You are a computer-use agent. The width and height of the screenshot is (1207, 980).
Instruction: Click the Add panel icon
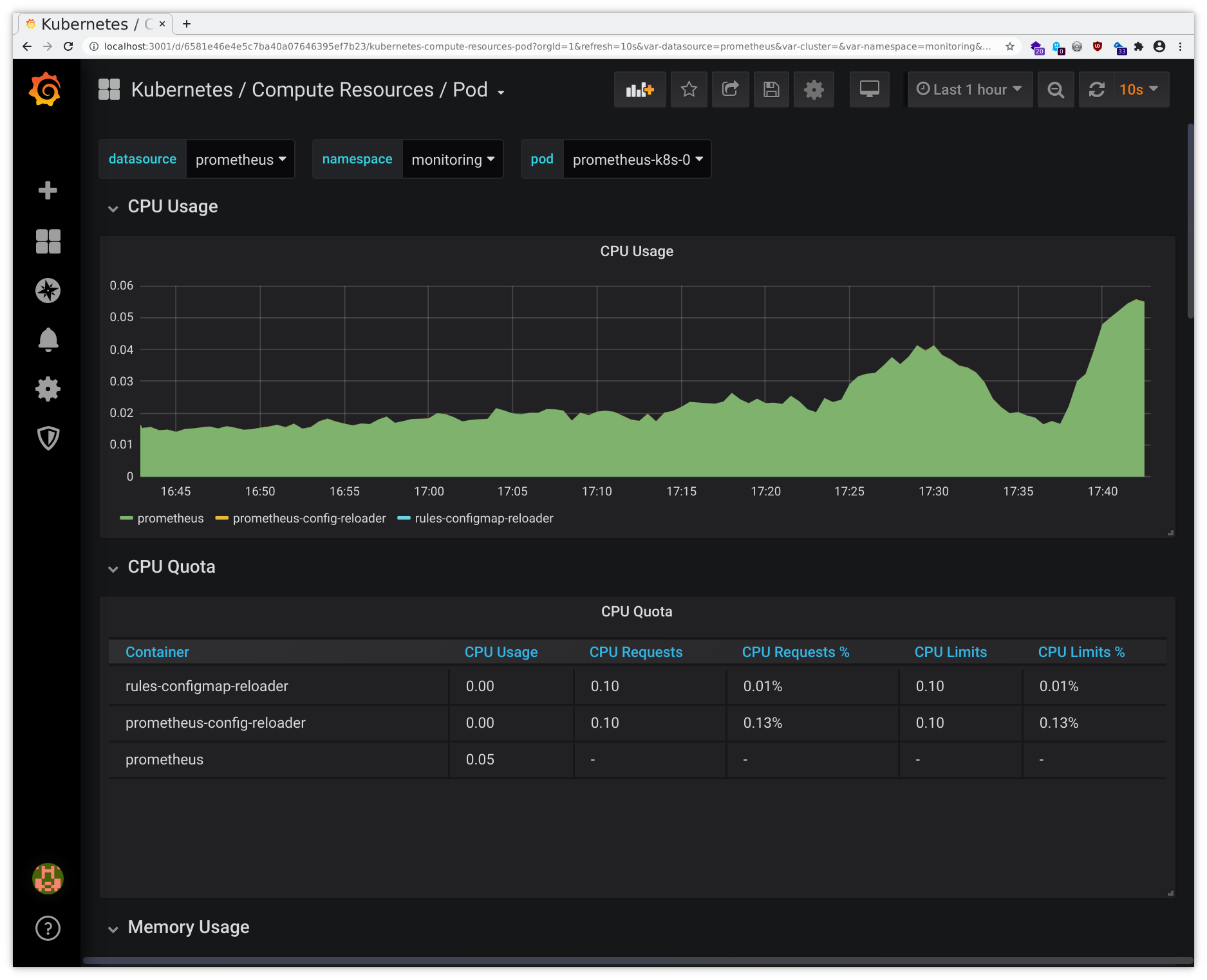click(x=639, y=89)
